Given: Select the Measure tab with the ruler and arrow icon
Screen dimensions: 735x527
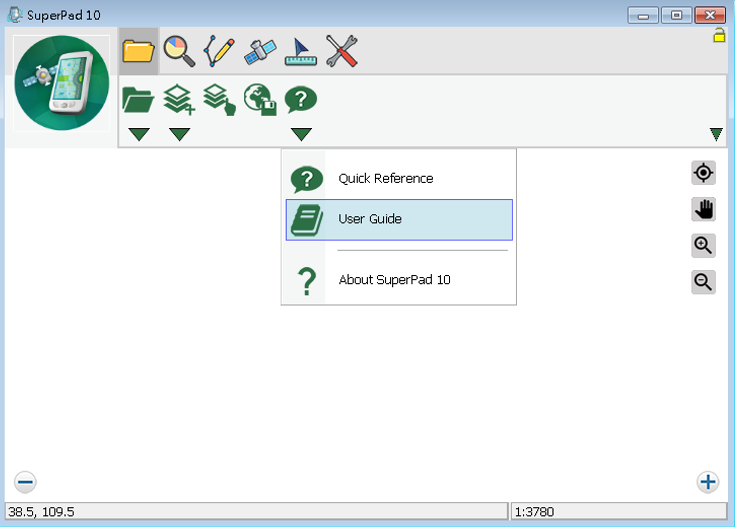Looking at the screenshot, I should click(300, 51).
